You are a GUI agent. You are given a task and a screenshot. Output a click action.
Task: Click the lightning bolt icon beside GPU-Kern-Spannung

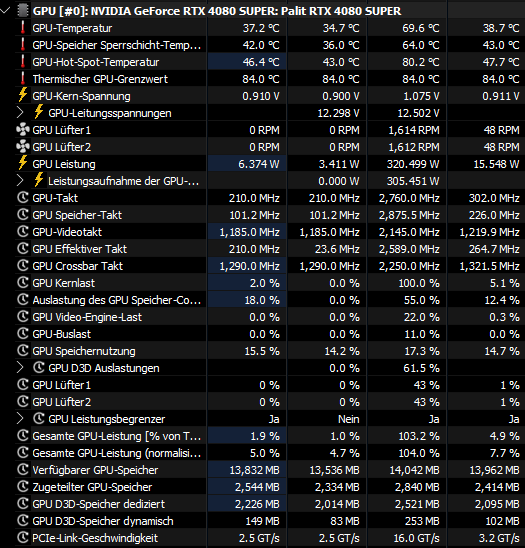(23, 96)
